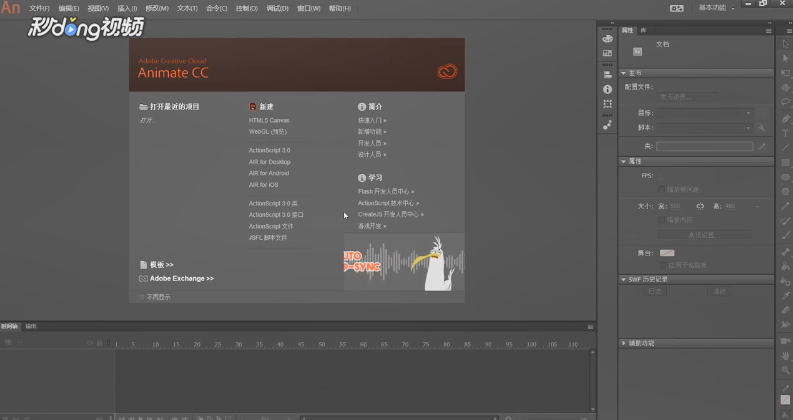The image size is (793, 420).
Task: Select the Camera tool
Action: point(785,341)
